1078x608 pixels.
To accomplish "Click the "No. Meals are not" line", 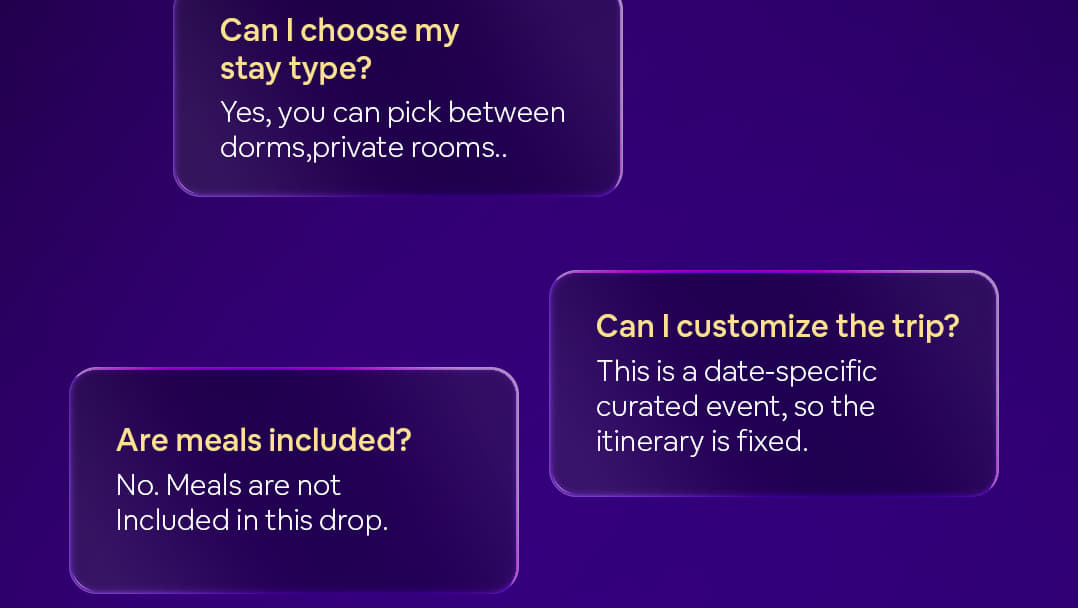I will click(x=229, y=486).
